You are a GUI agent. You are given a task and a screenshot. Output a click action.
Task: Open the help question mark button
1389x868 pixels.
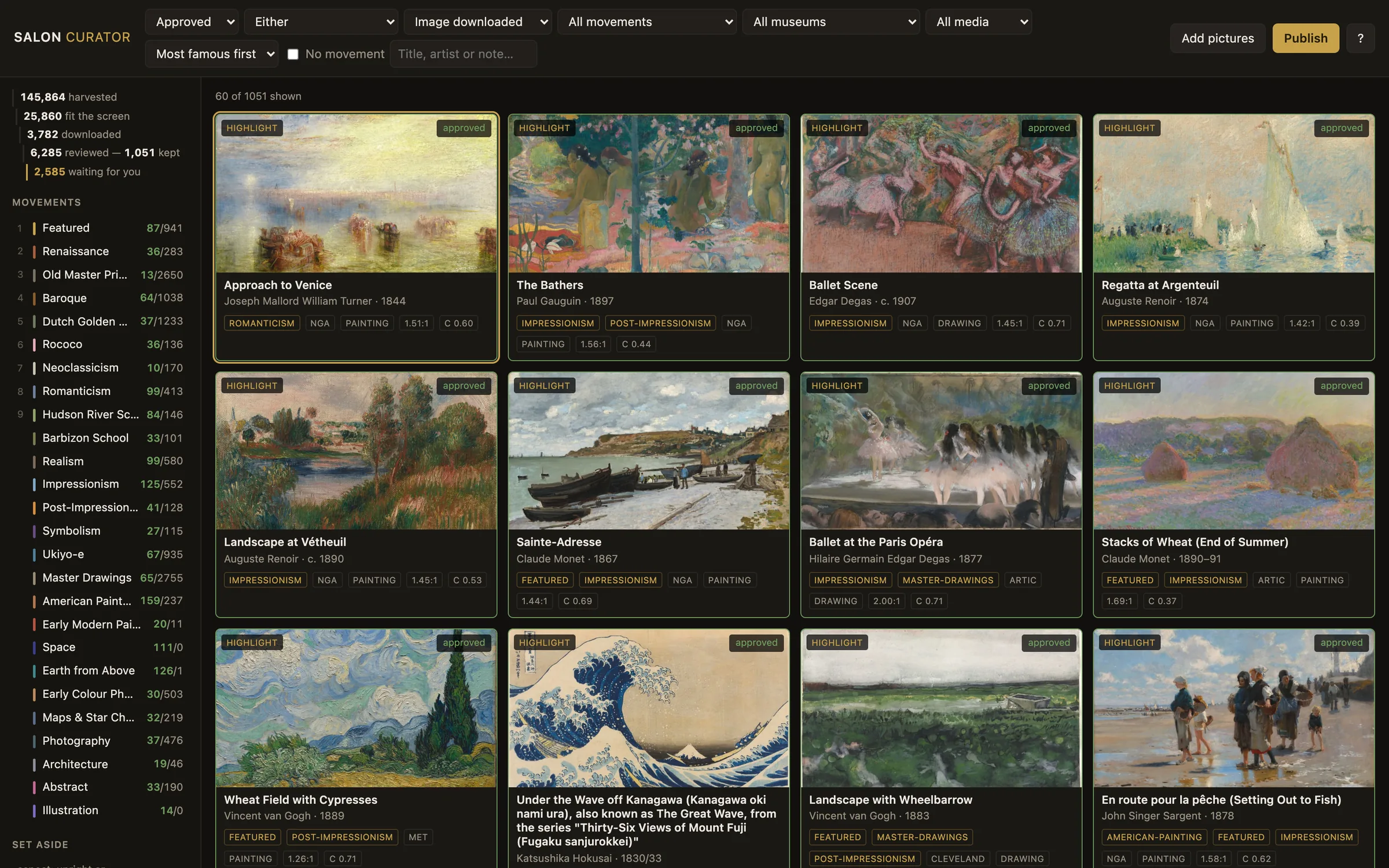(x=1360, y=38)
